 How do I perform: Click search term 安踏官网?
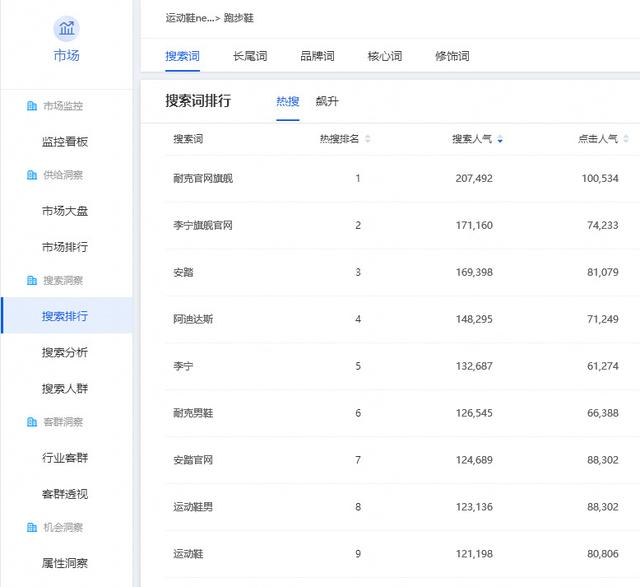(x=193, y=460)
